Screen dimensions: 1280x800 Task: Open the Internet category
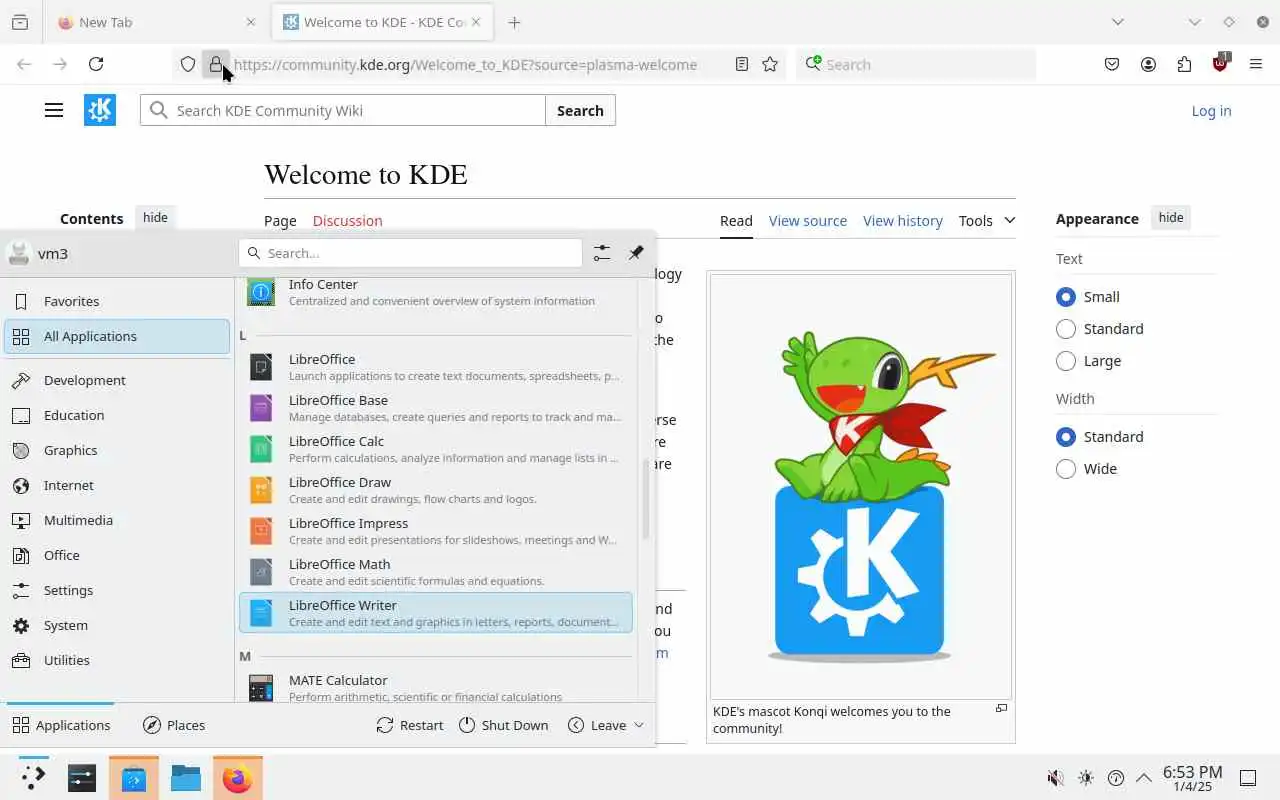point(117,485)
